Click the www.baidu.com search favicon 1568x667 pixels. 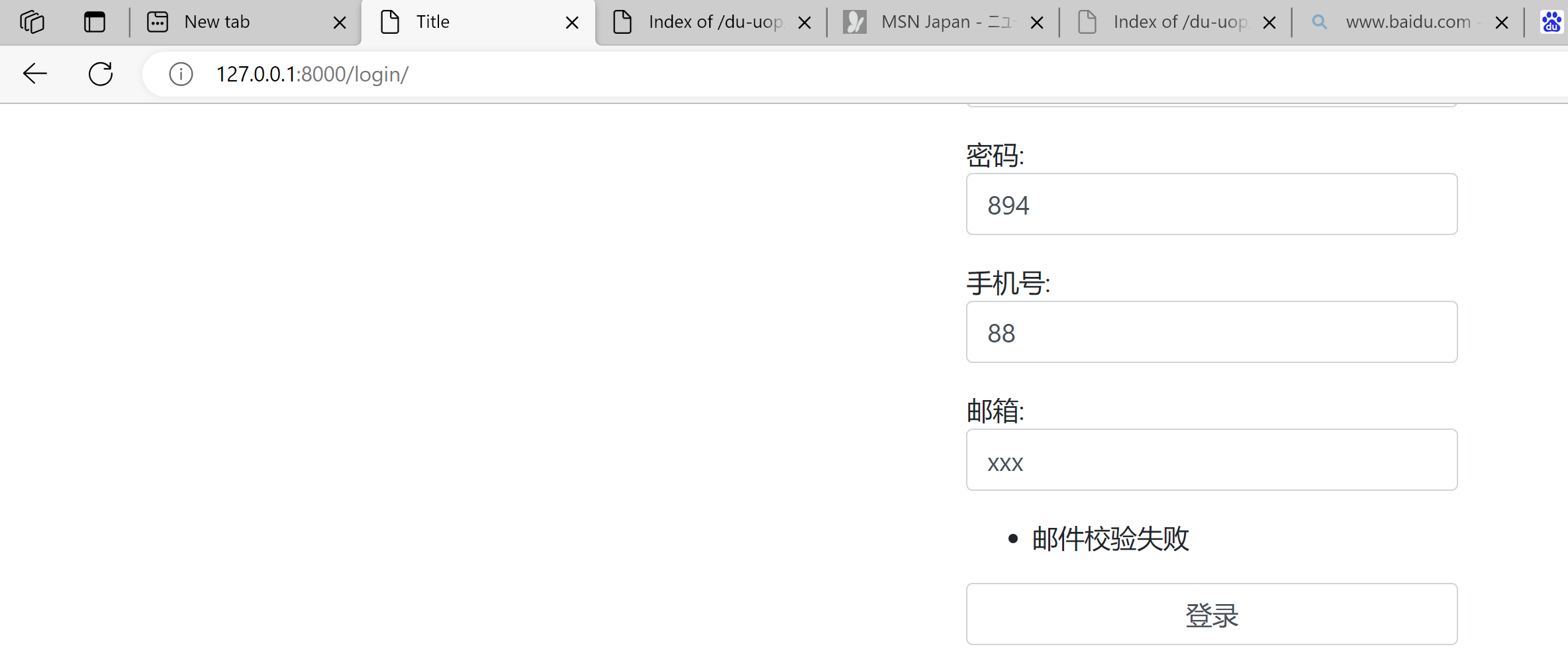(1320, 22)
